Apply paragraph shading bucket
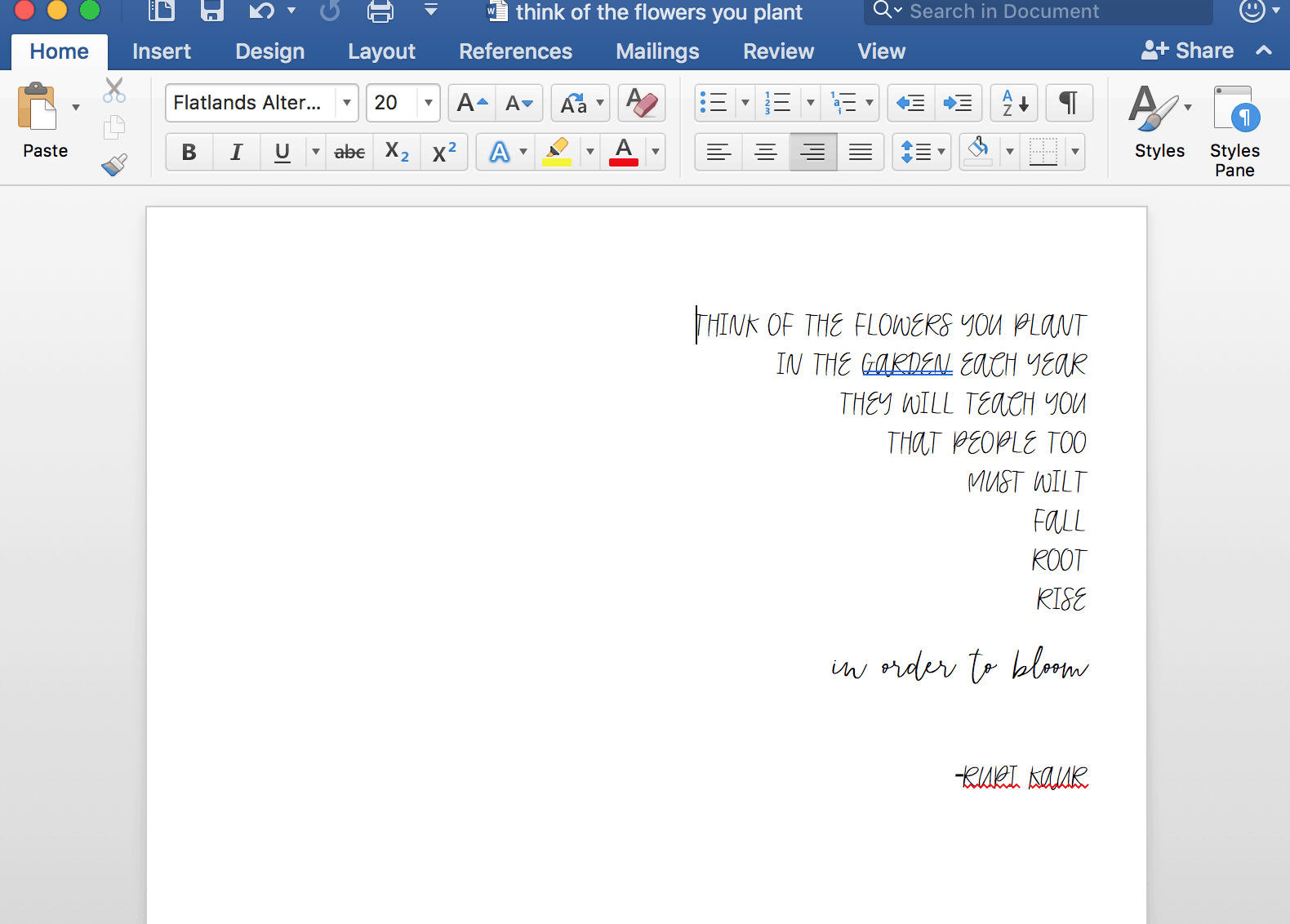The height and width of the screenshot is (924, 1290). [x=978, y=152]
